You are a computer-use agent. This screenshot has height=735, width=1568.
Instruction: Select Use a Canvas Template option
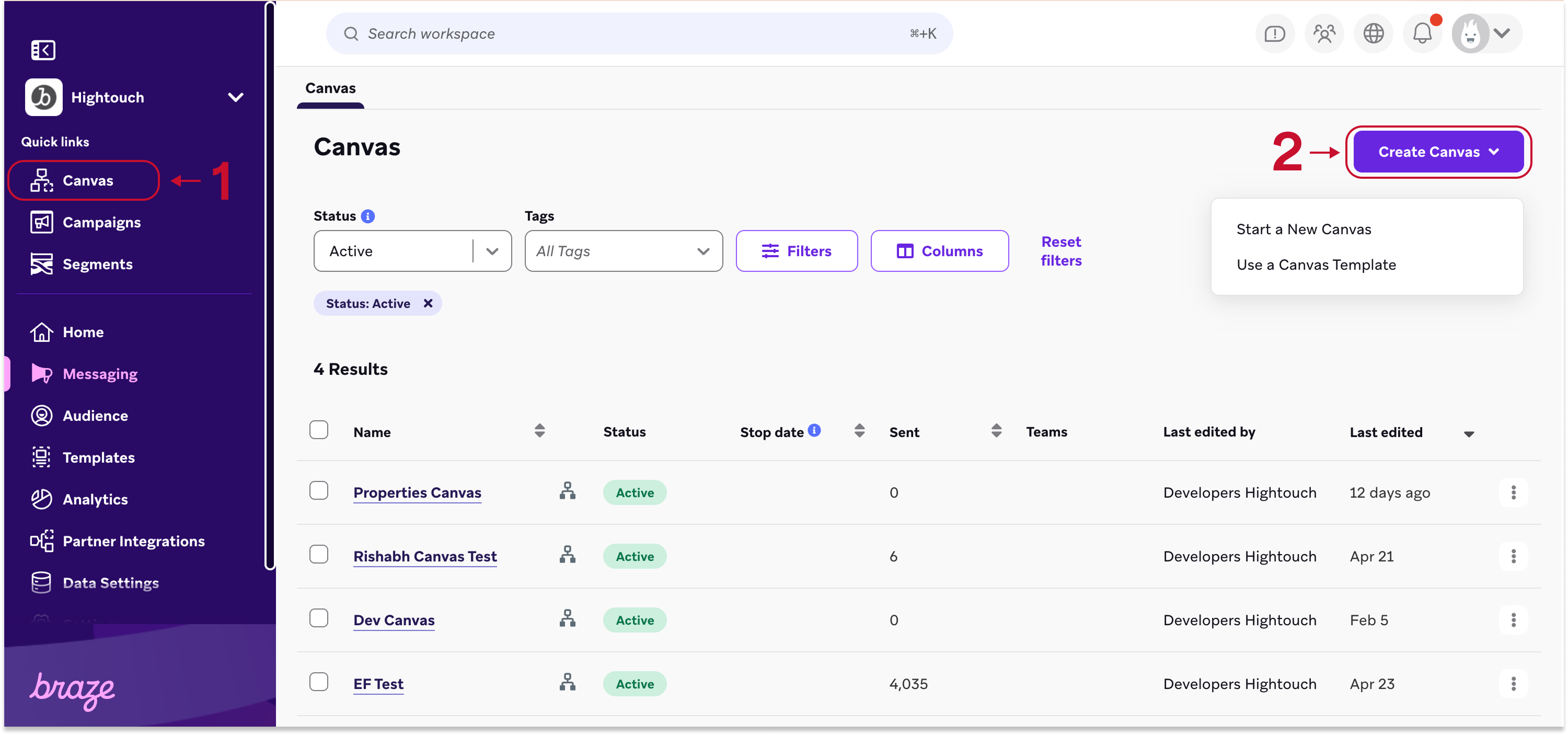coord(1316,265)
